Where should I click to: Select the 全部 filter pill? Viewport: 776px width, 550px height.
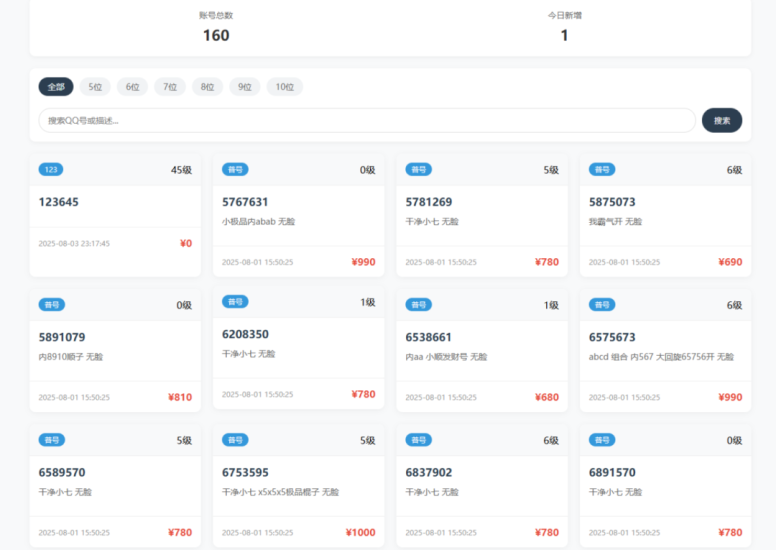(x=56, y=87)
